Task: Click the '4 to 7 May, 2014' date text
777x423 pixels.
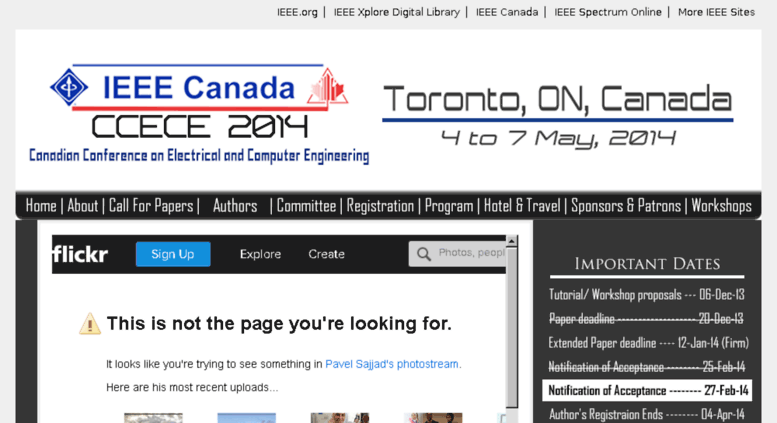Action: pos(558,138)
